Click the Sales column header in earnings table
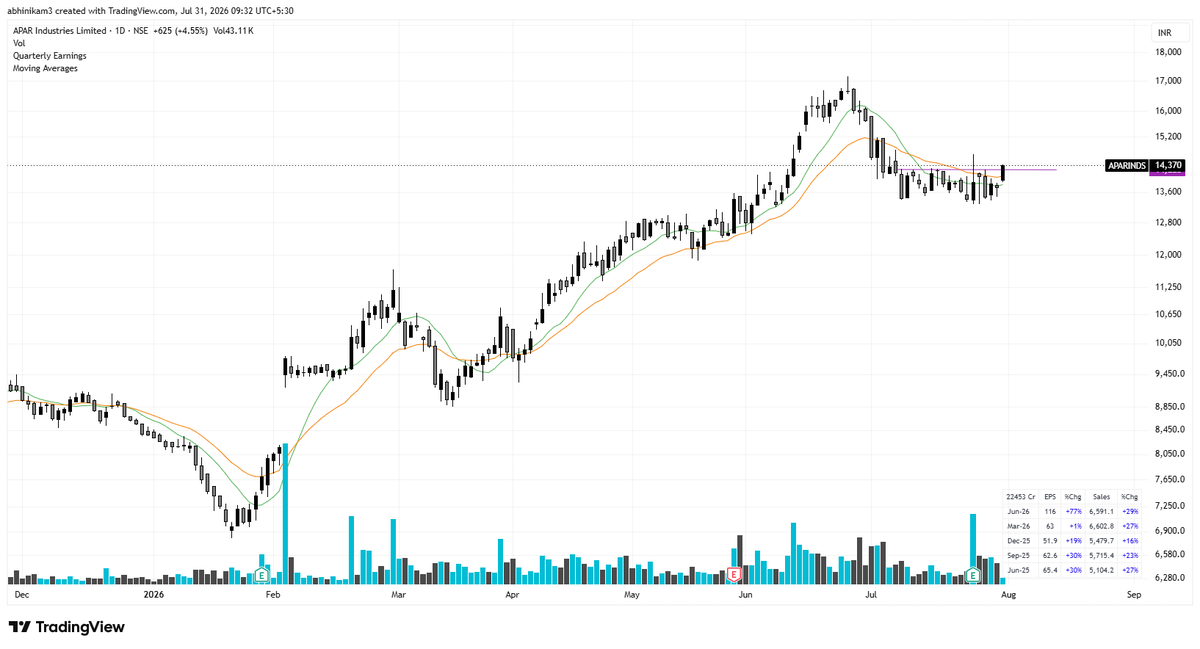The image size is (1200, 649). 1100,496
